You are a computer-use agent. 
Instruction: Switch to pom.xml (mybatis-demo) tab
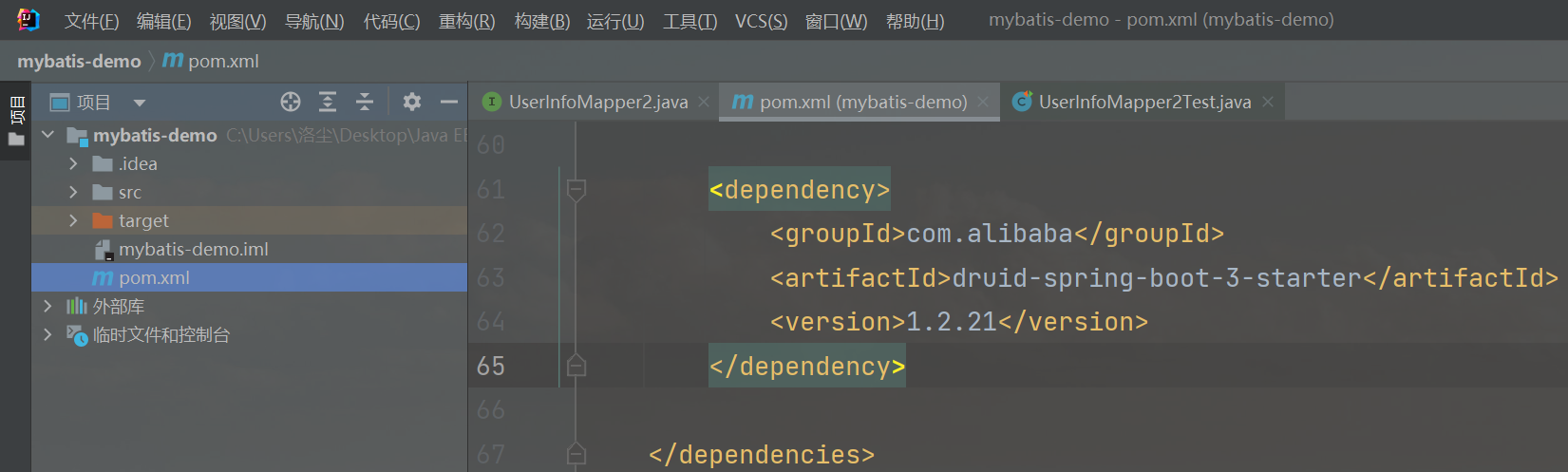tap(860, 102)
